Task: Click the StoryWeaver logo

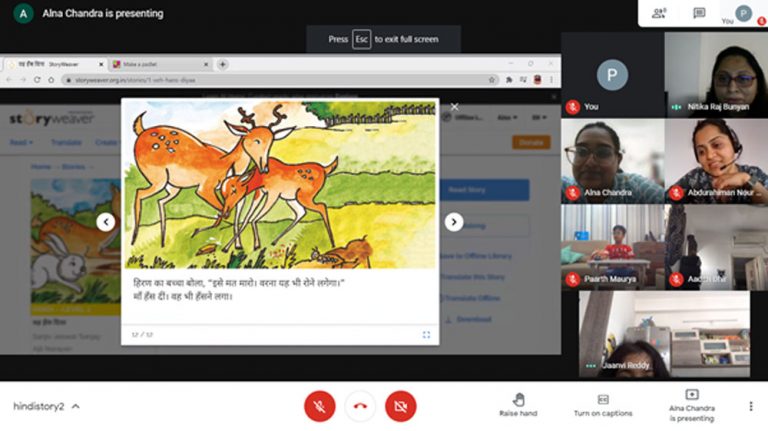Action: (x=51, y=118)
